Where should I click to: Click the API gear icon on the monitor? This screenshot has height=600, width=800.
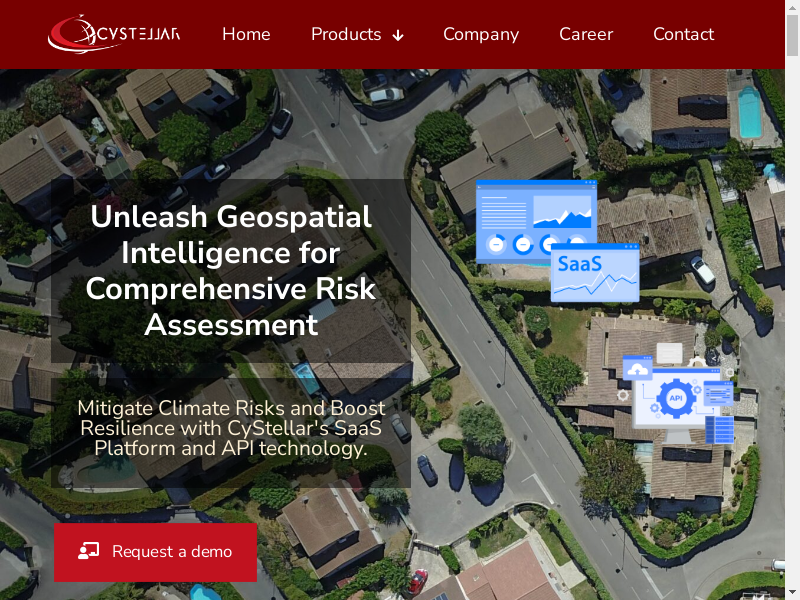click(675, 398)
